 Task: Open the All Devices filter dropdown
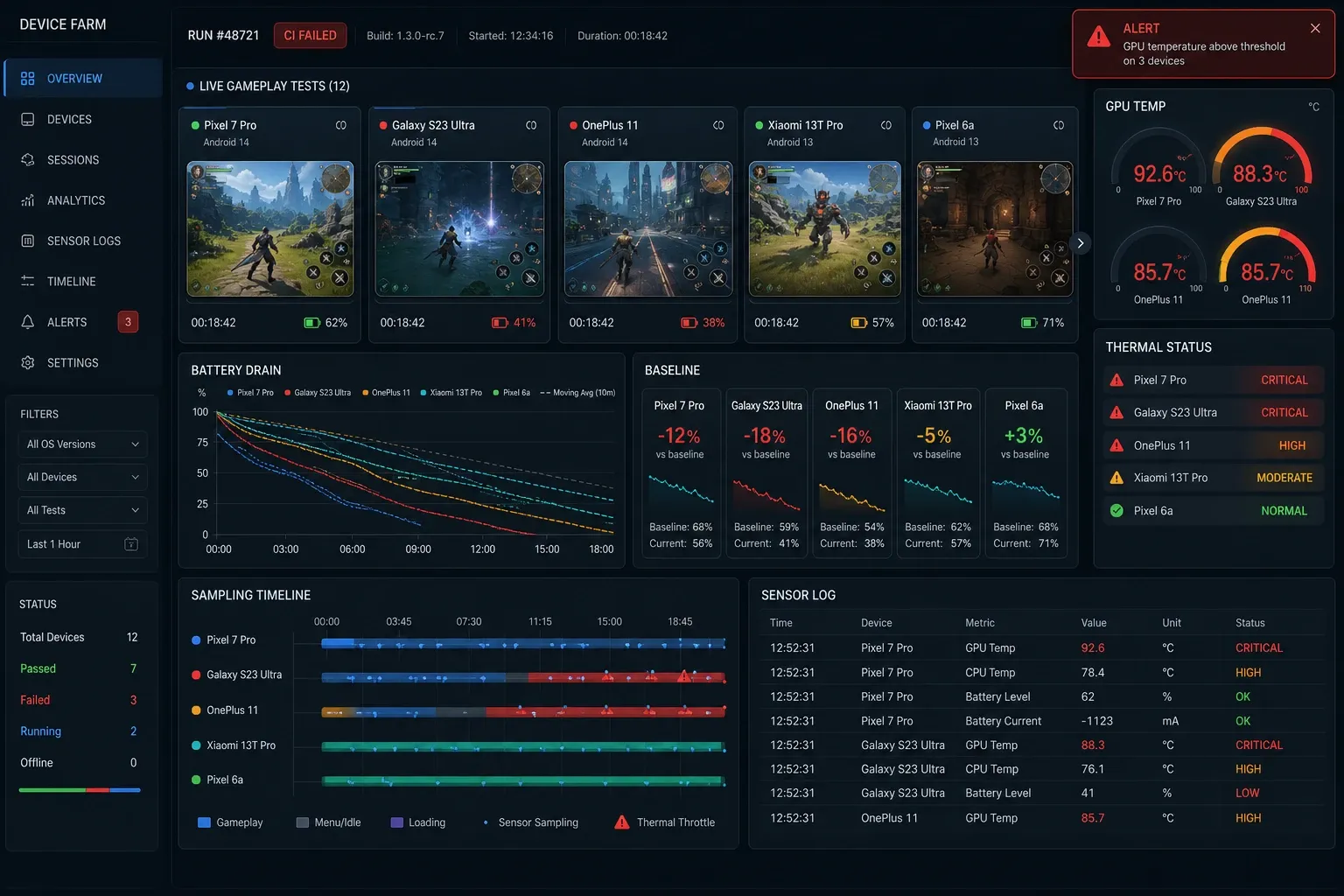(x=82, y=477)
